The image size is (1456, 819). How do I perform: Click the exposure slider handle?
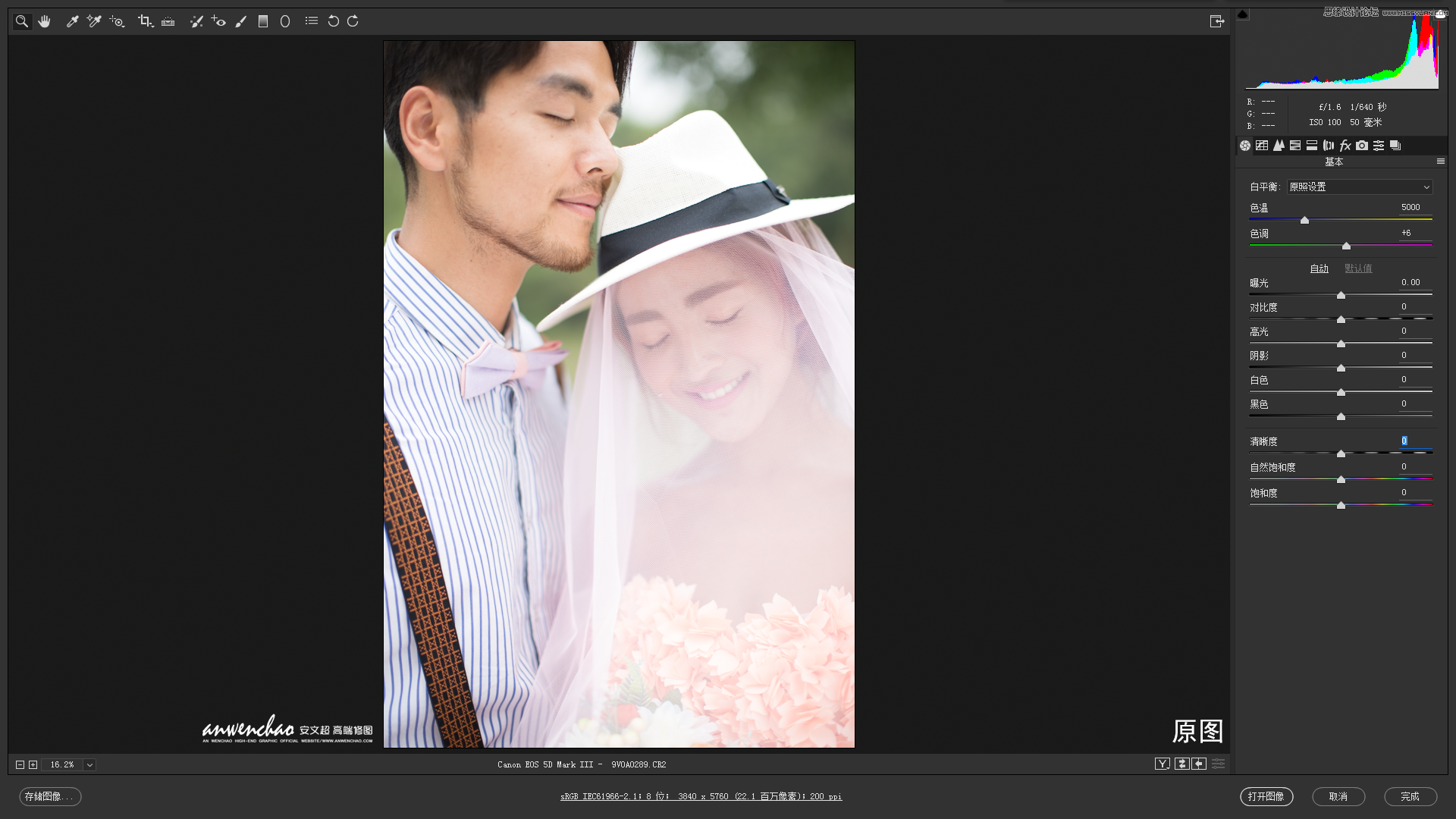[1341, 295]
